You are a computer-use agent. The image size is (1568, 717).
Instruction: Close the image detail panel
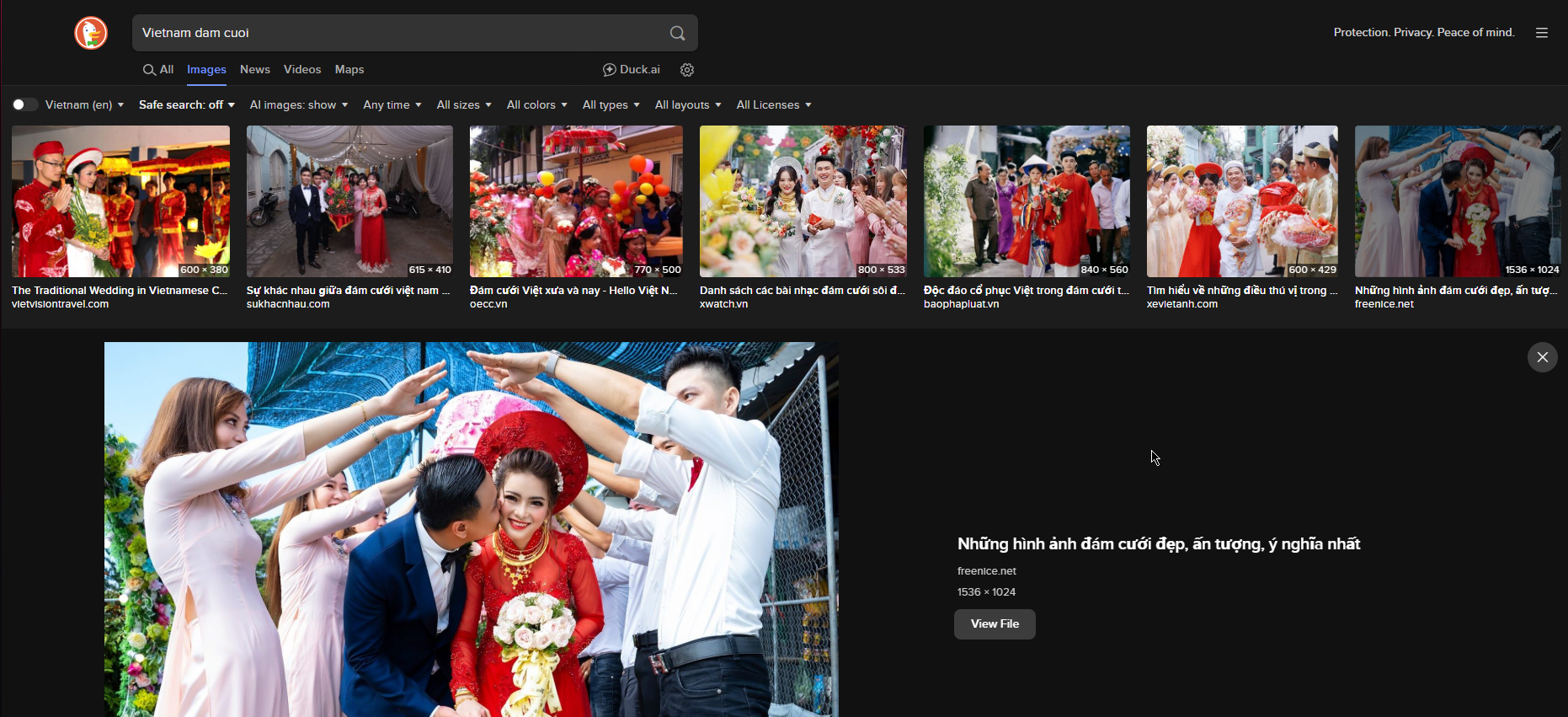click(1543, 357)
